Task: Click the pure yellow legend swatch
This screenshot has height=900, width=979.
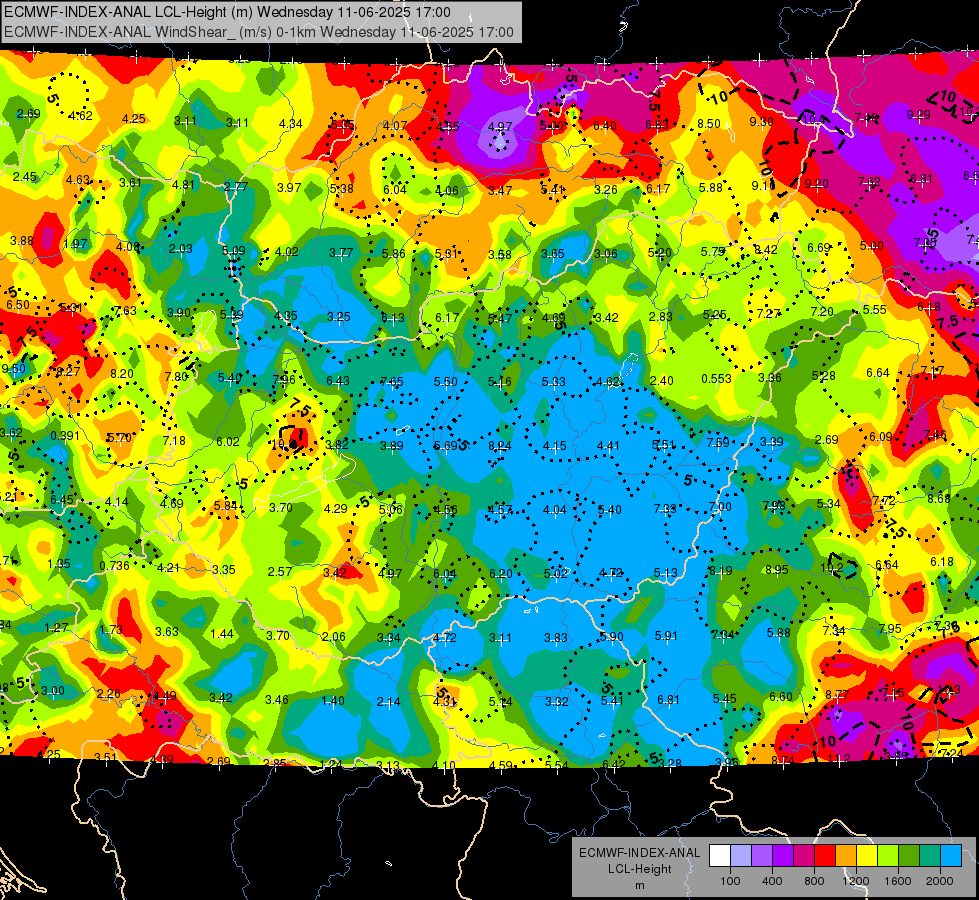Action: click(867, 856)
